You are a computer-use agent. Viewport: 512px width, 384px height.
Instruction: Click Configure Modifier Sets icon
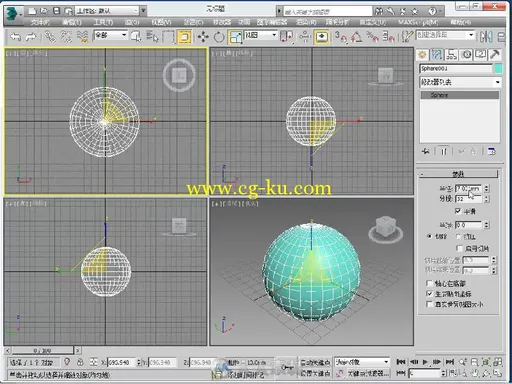pos(492,152)
